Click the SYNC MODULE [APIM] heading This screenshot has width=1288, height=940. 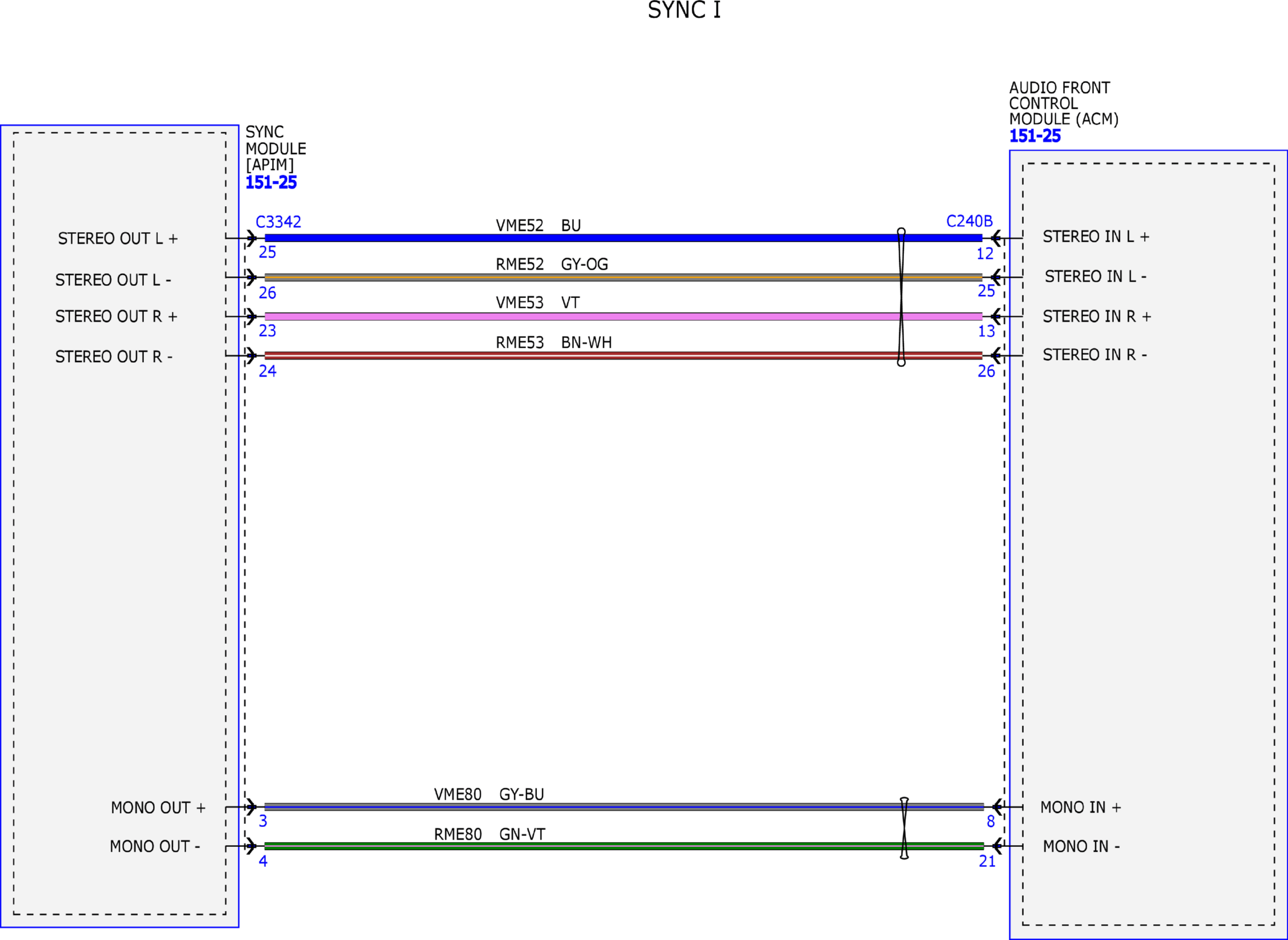coord(275,149)
